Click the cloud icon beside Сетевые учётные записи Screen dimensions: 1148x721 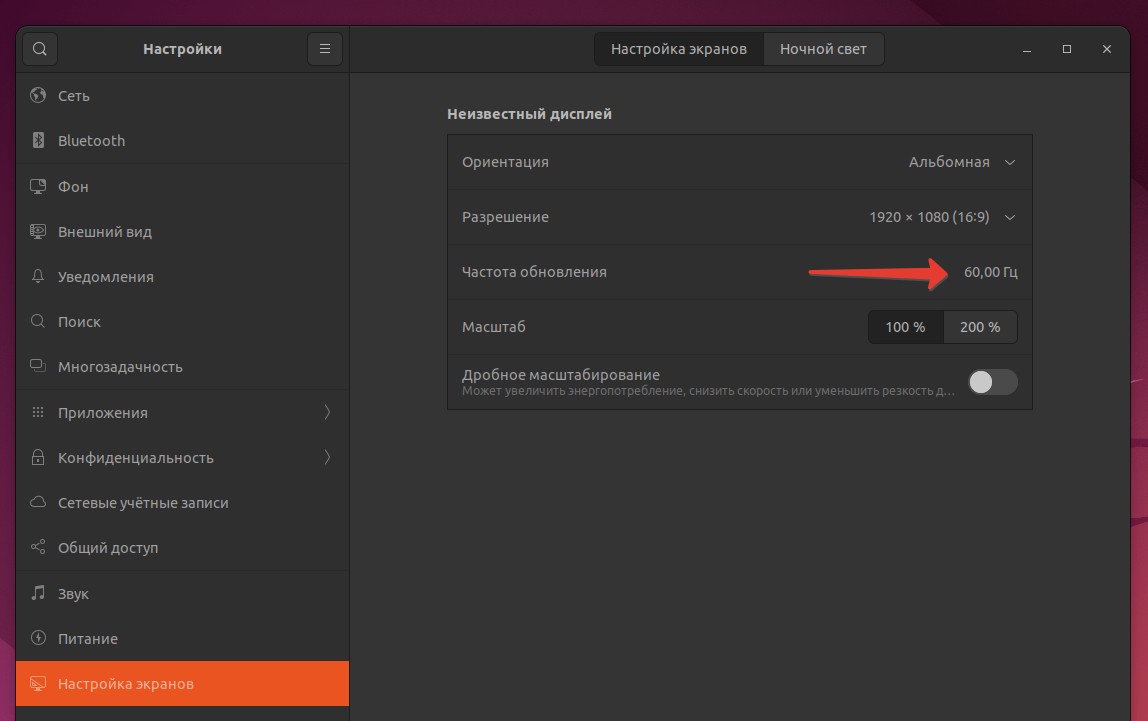click(38, 502)
